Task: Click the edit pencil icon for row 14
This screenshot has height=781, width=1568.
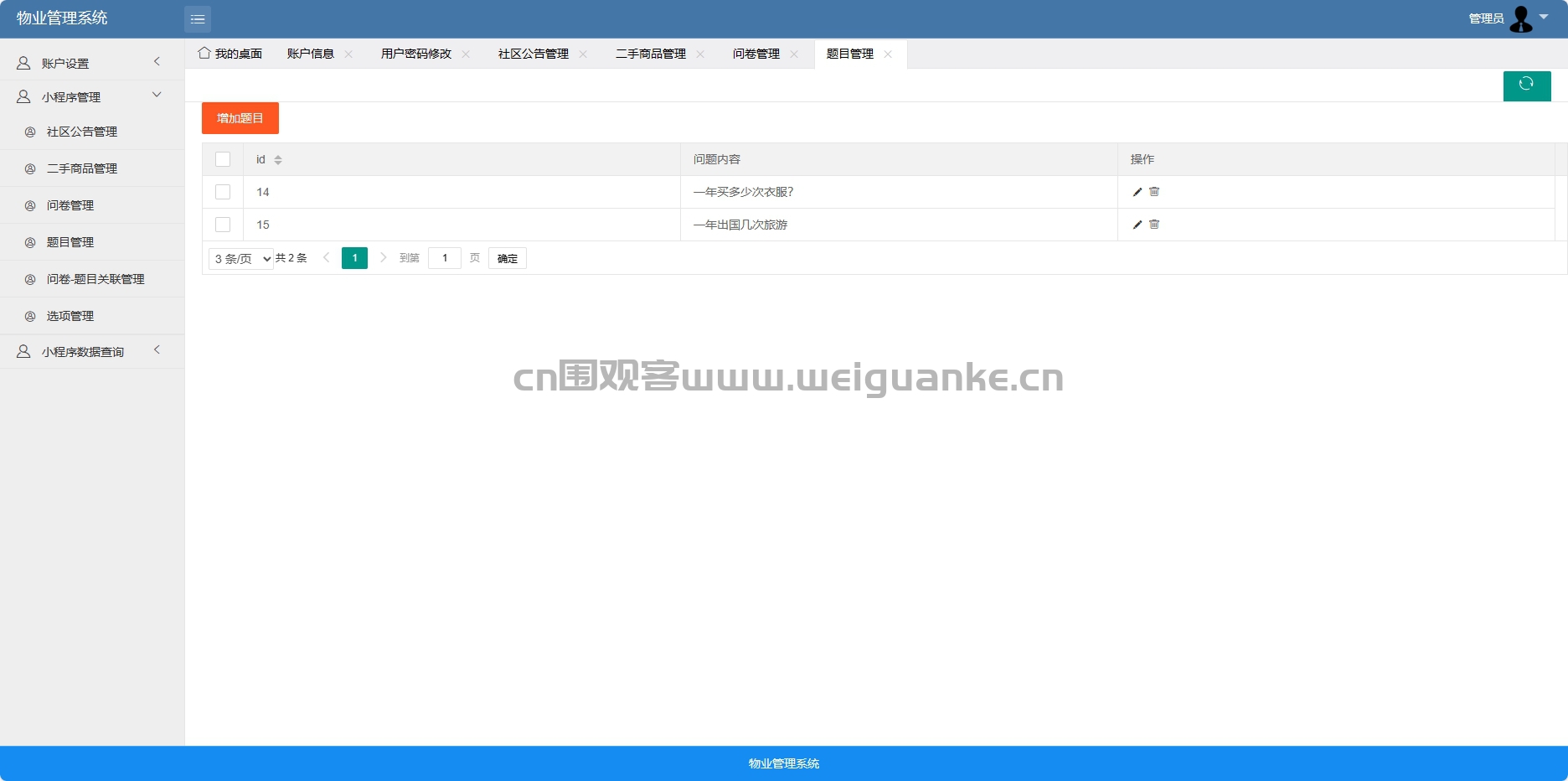Action: [x=1137, y=192]
